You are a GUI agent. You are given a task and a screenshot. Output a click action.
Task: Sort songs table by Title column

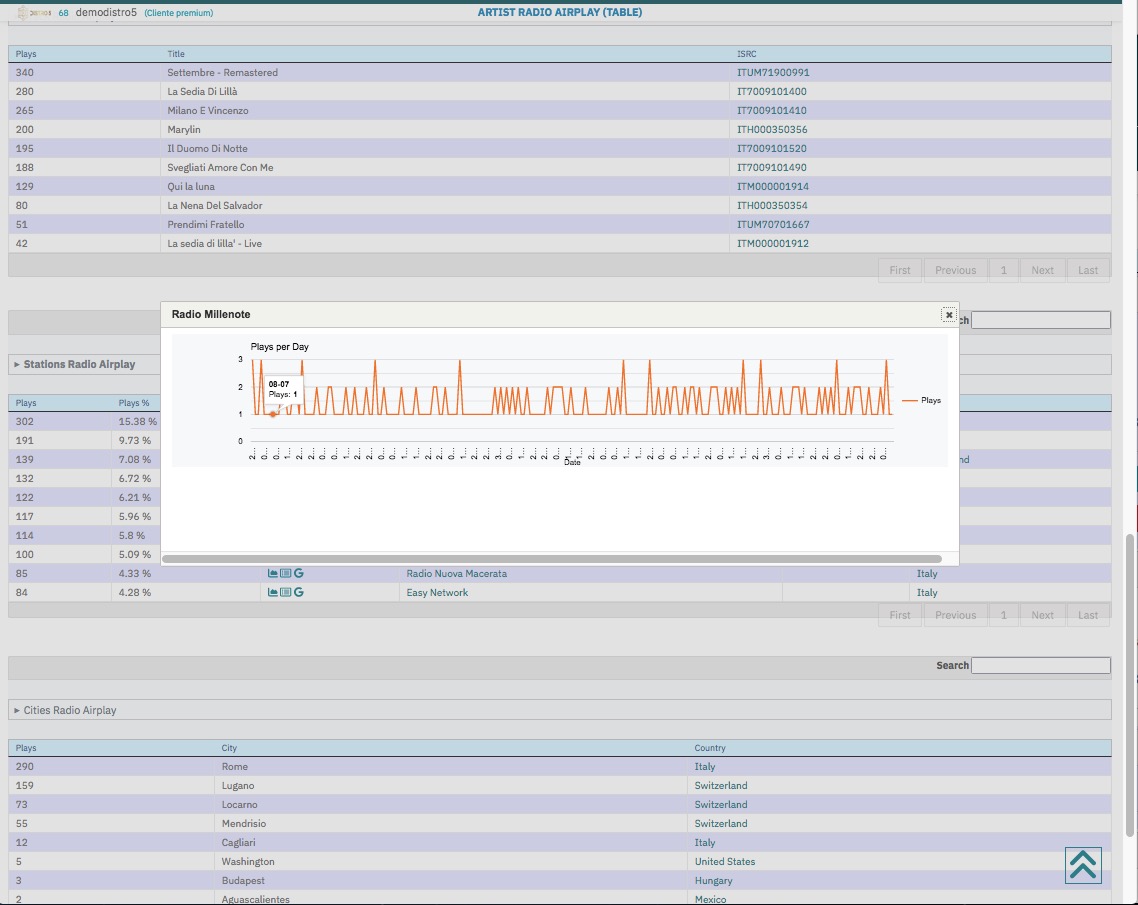176,54
